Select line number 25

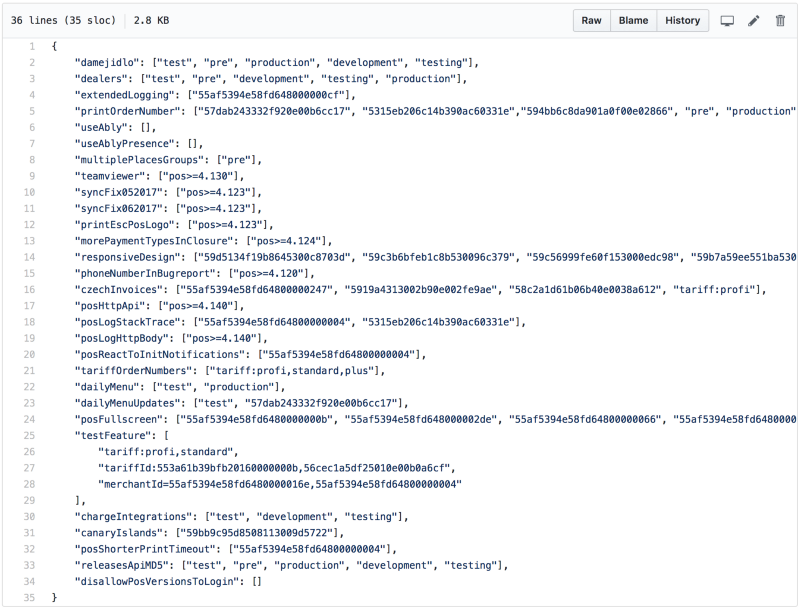click(x=29, y=436)
